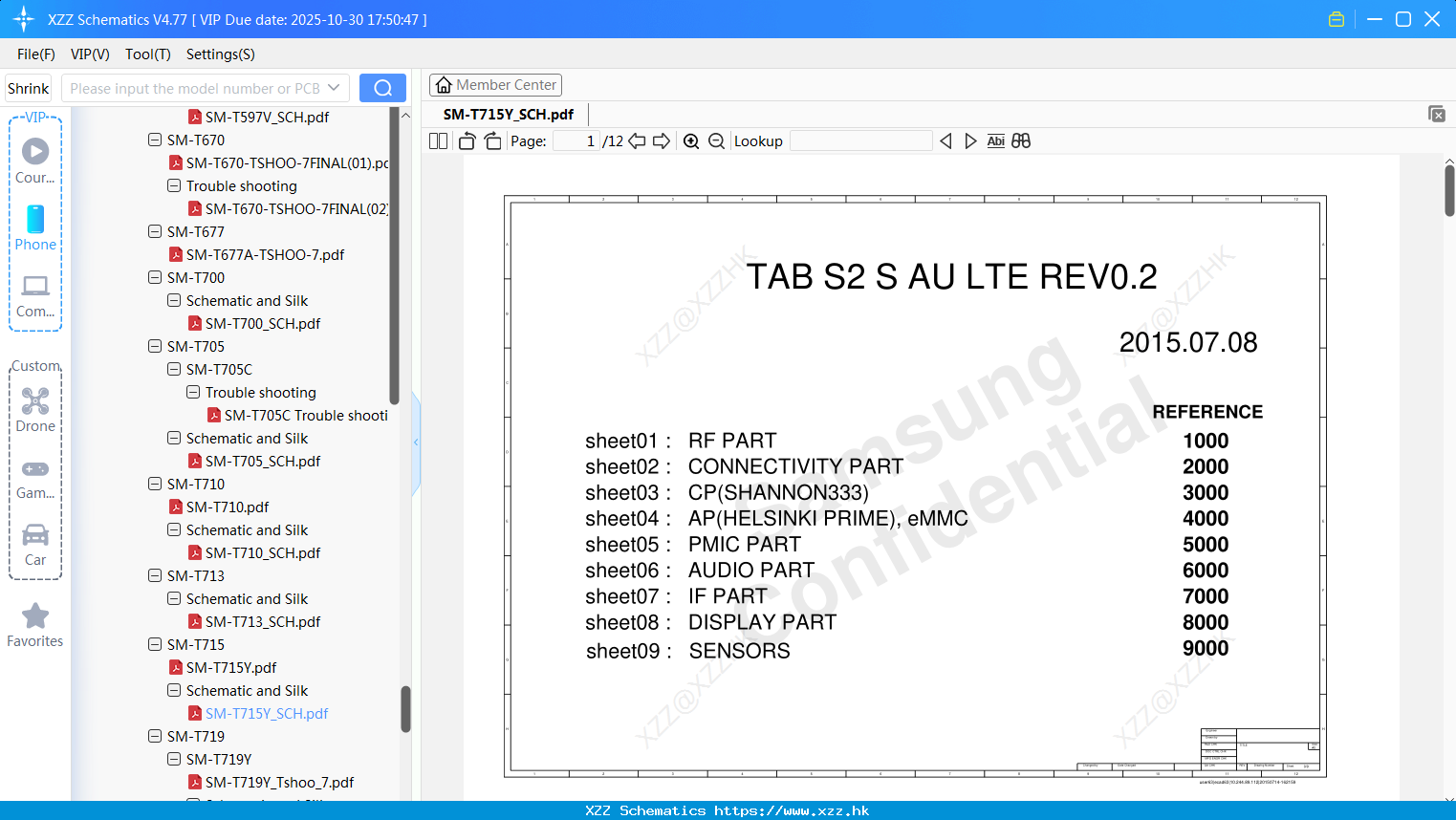The height and width of the screenshot is (820, 1456).
Task: Click the yellow toolbox icon in title bar
Action: [1336, 19]
